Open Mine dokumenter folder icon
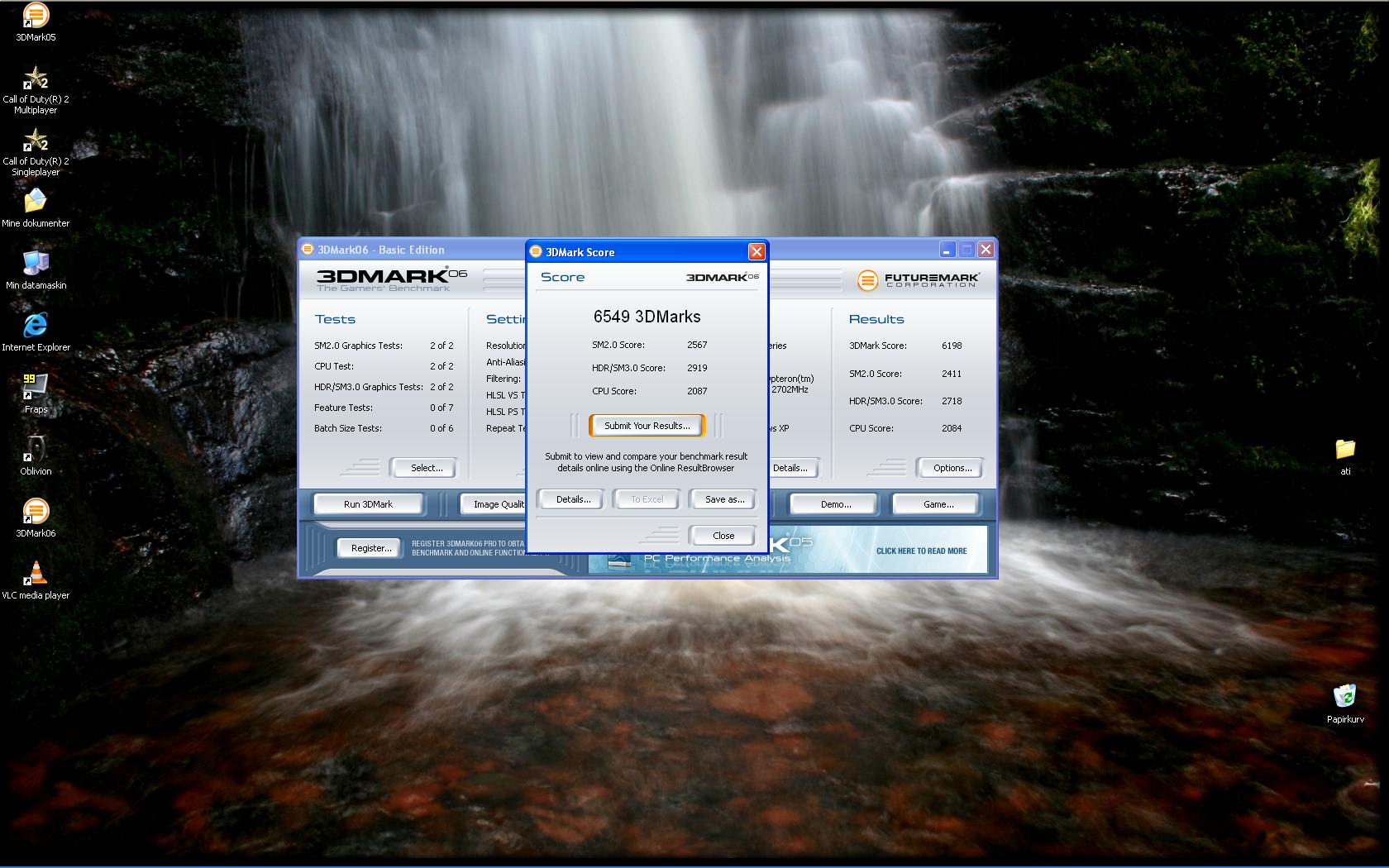The width and height of the screenshot is (1389, 868). (x=36, y=207)
